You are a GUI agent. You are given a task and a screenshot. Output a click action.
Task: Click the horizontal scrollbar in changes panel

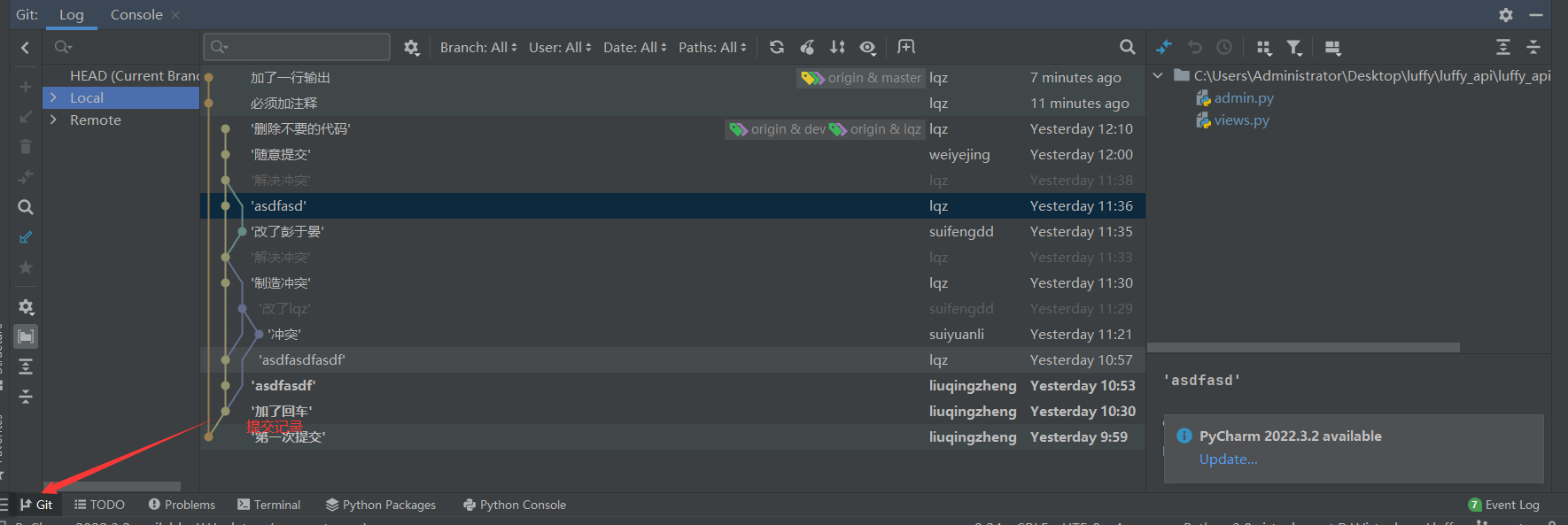pyautogui.click(x=1302, y=348)
